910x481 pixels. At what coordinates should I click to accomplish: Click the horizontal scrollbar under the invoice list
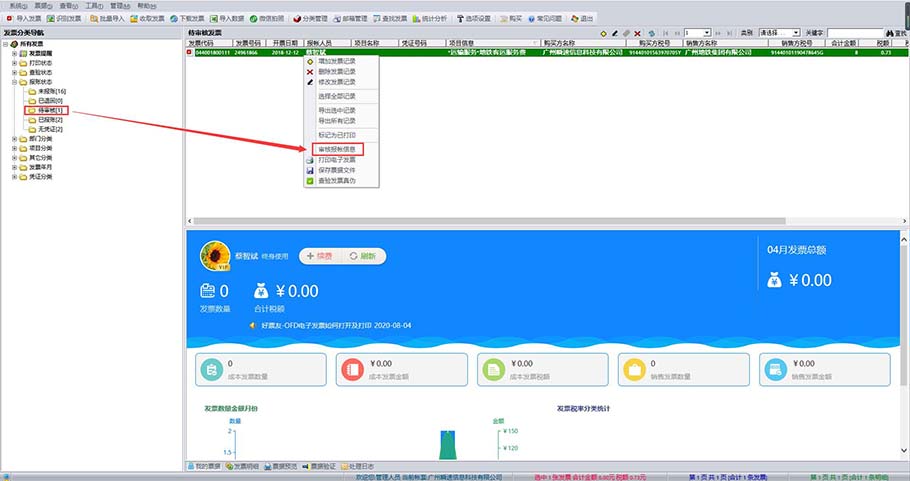click(x=489, y=221)
